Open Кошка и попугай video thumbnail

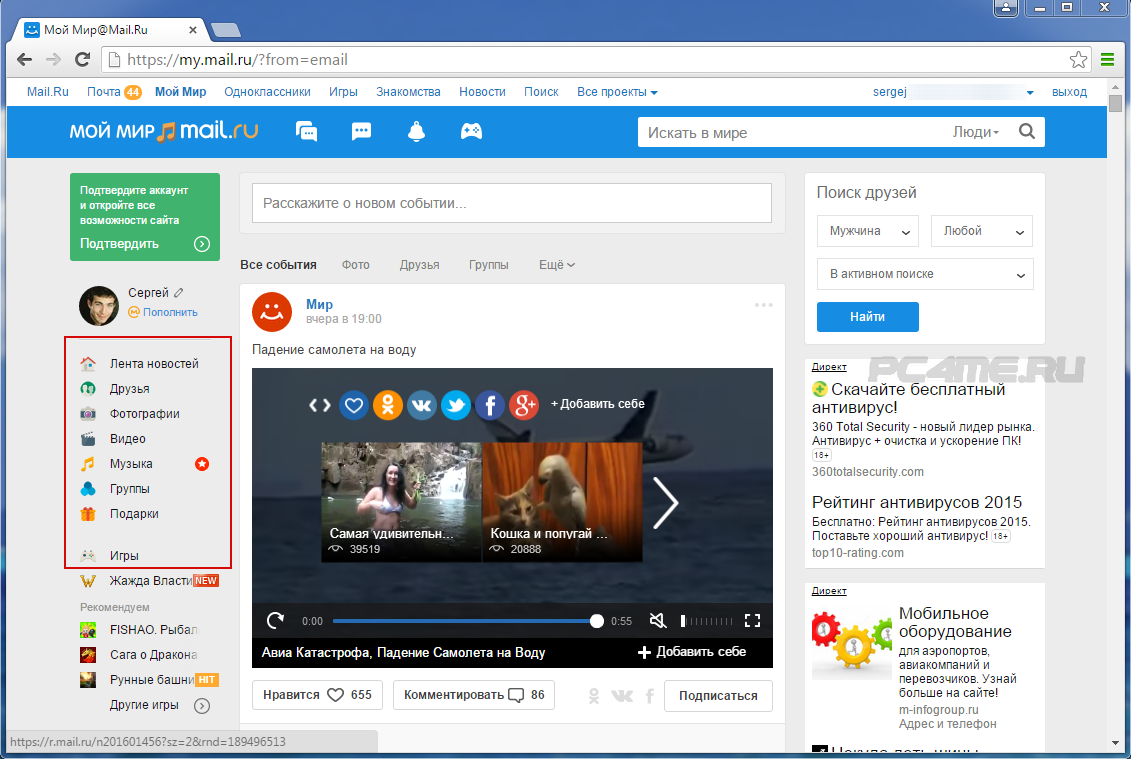pos(562,502)
